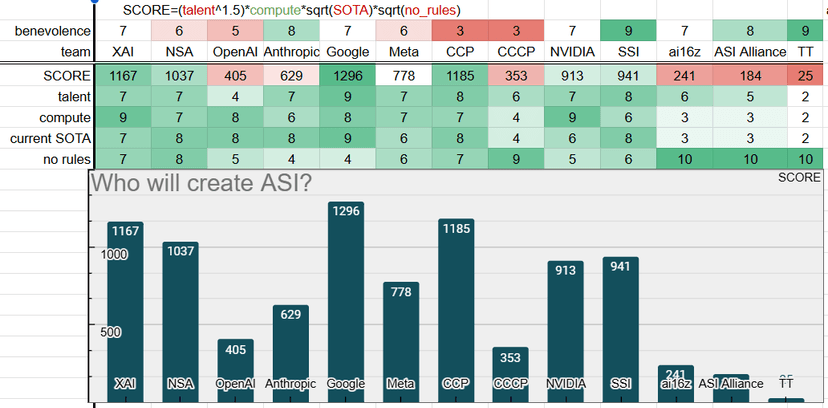Select the benevolence cell 5 for OpenAI
Screen dimensions: 828x408
click(235, 31)
